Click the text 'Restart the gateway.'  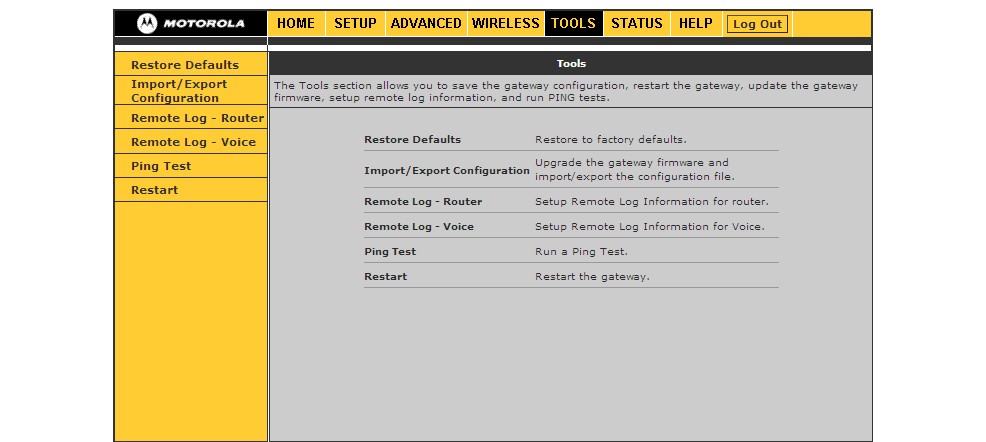coord(592,277)
